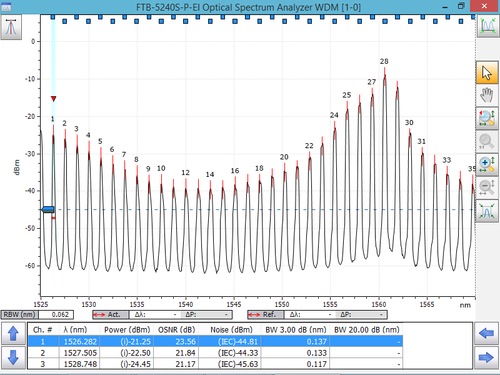The image size is (500, 375).
Task: Click the RBW value field 0.062
Action: pos(56,314)
